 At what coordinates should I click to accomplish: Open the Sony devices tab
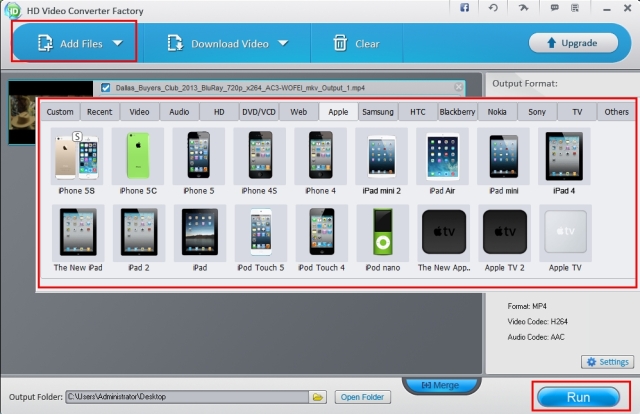pyautogui.click(x=537, y=112)
